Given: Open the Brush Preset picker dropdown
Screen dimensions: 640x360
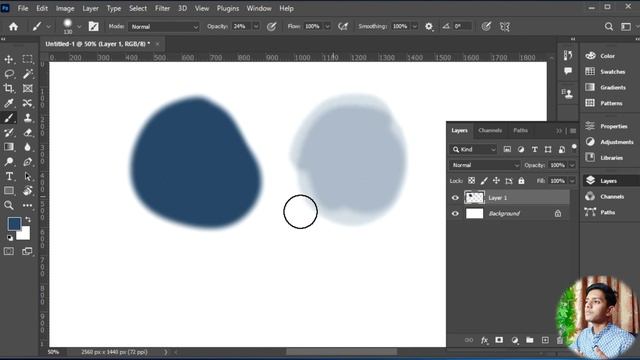Looking at the screenshot, I should point(79,27).
